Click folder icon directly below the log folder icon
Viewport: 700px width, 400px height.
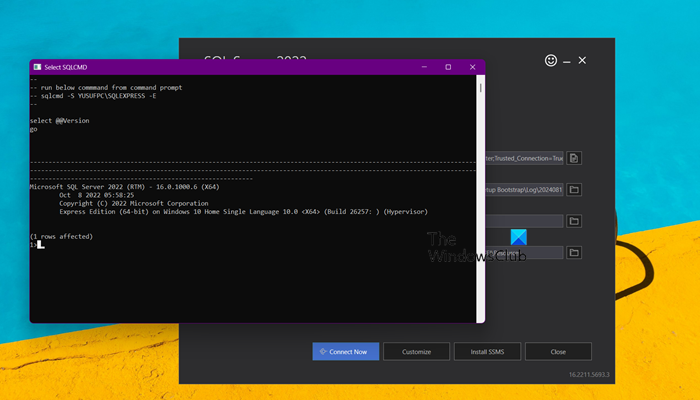(x=574, y=221)
